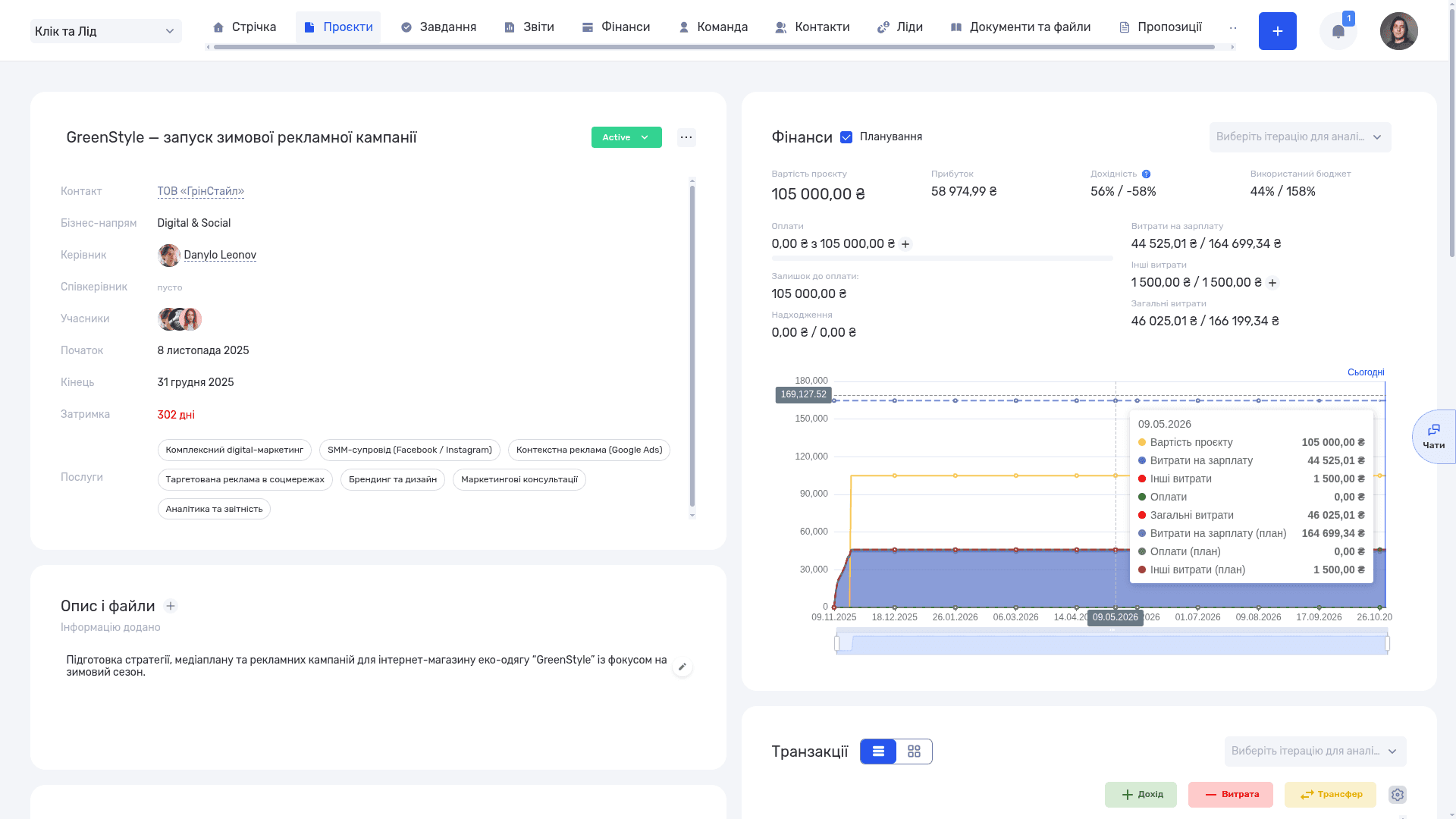Image resolution: width=1456 pixels, height=819 pixels.
Task: Open the project three-dots options menu
Action: coord(686,137)
